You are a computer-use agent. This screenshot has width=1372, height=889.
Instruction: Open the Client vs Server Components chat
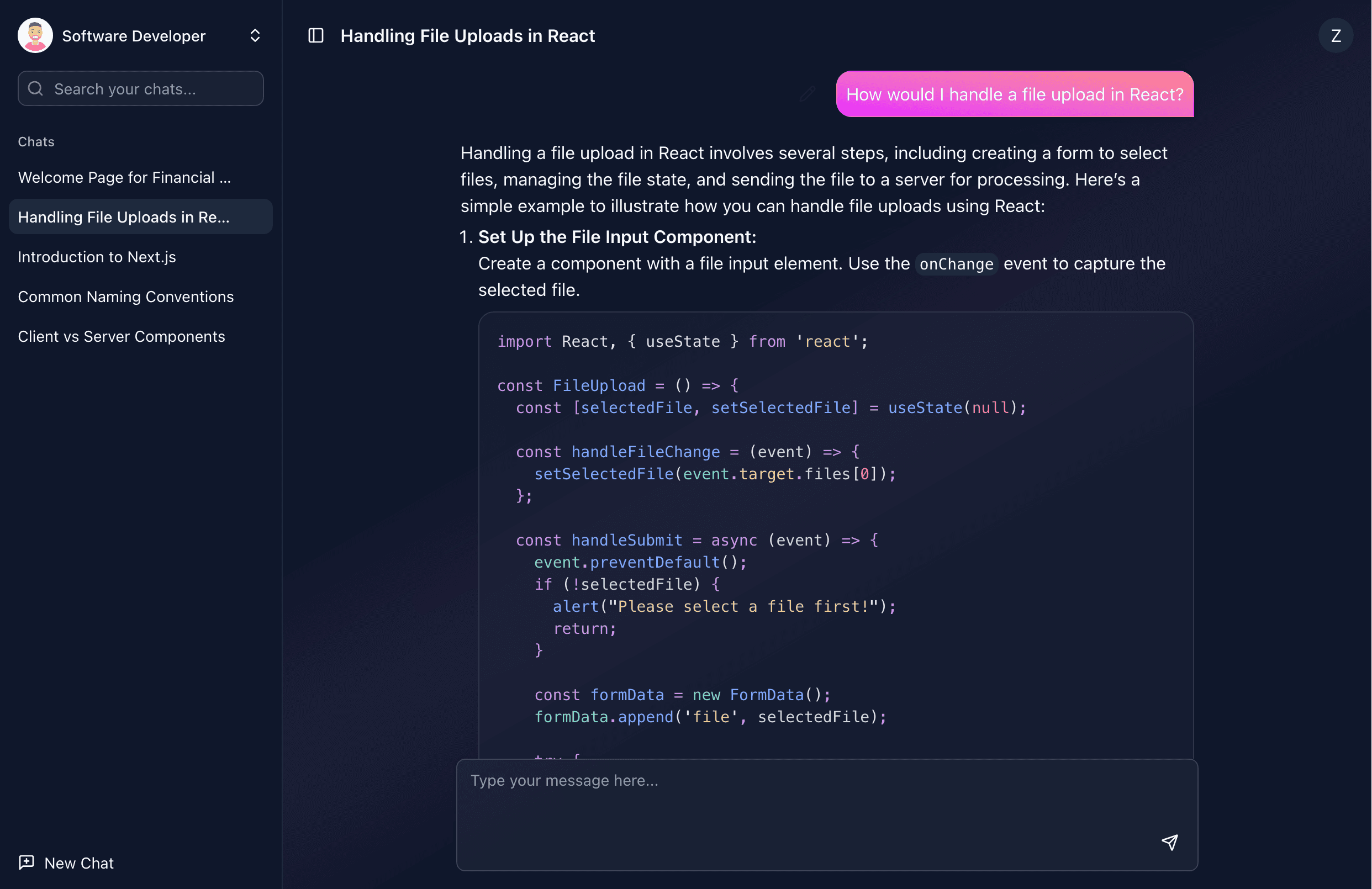click(122, 336)
